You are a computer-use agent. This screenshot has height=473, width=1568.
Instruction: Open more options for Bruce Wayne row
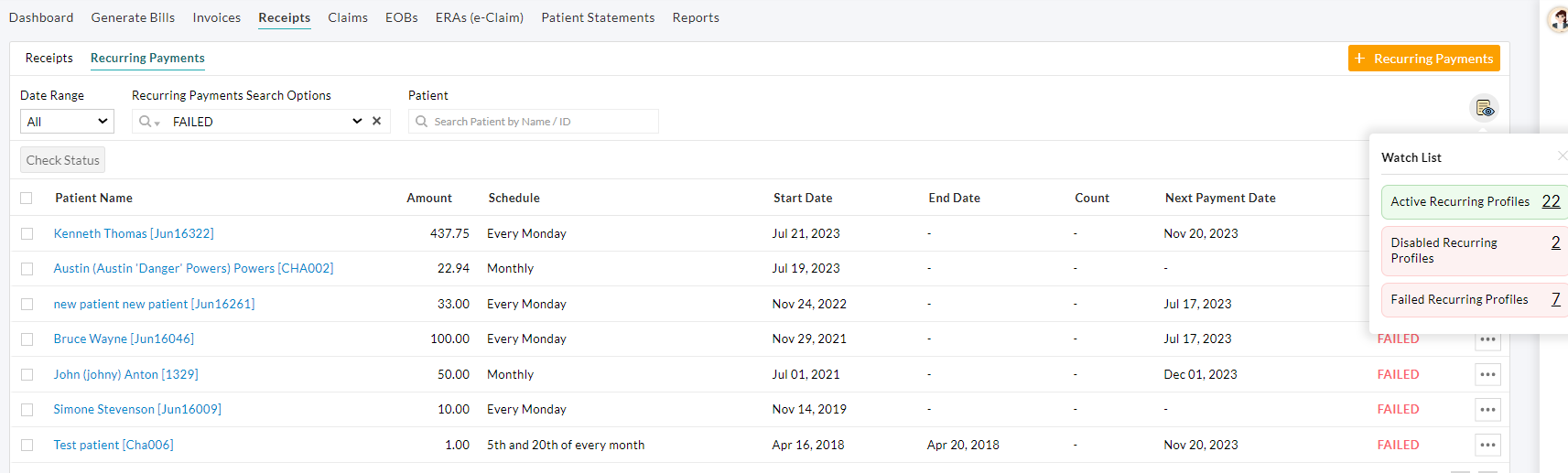pos(1487,339)
